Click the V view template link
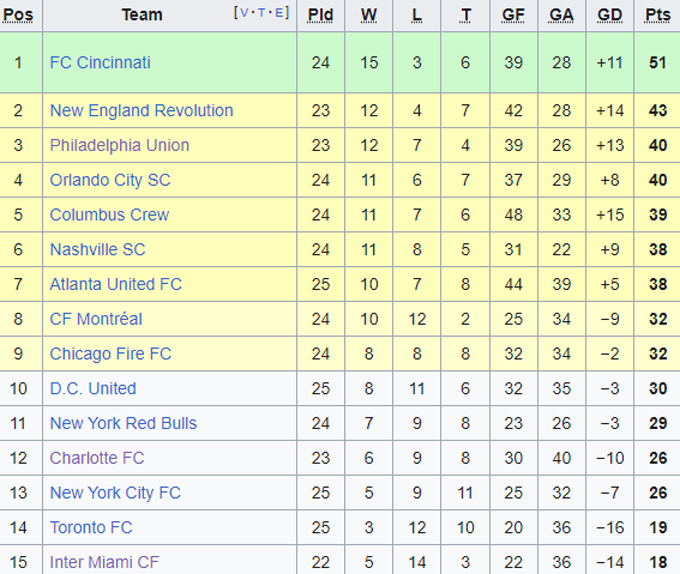 243,13
